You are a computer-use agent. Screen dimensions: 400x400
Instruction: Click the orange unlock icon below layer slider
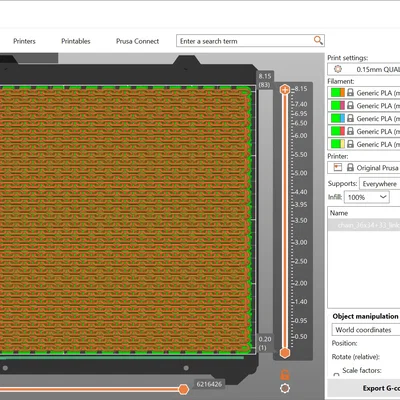(x=285, y=375)
